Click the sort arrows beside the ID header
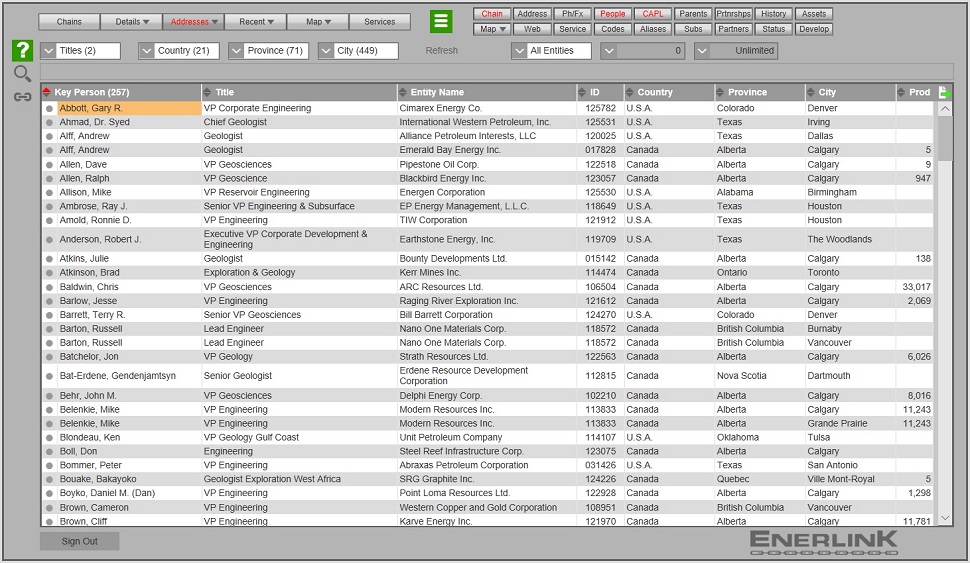Image resolution: width=970 pixels, height=563 pixels. pos(582,92)
